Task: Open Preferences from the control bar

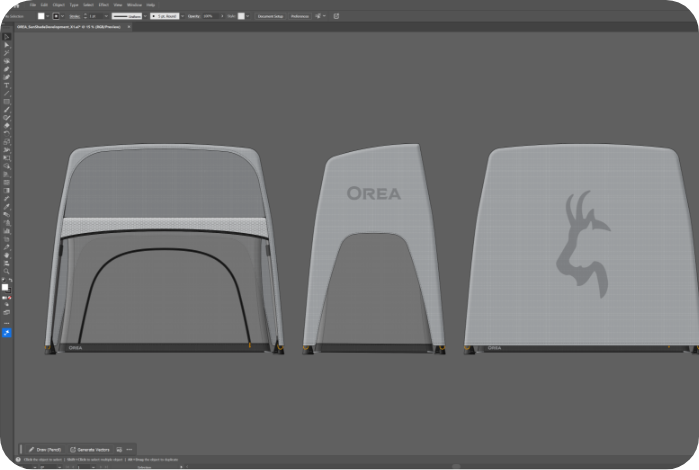Action: 300,16
